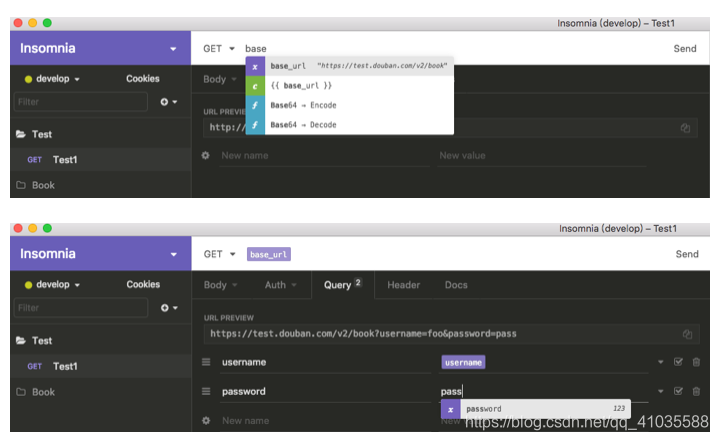Image resolution: width=719 pixels, height=441 pixels.
Task: Click the New name field in top window
Action: pyautogui.click(x=324, y=156)
